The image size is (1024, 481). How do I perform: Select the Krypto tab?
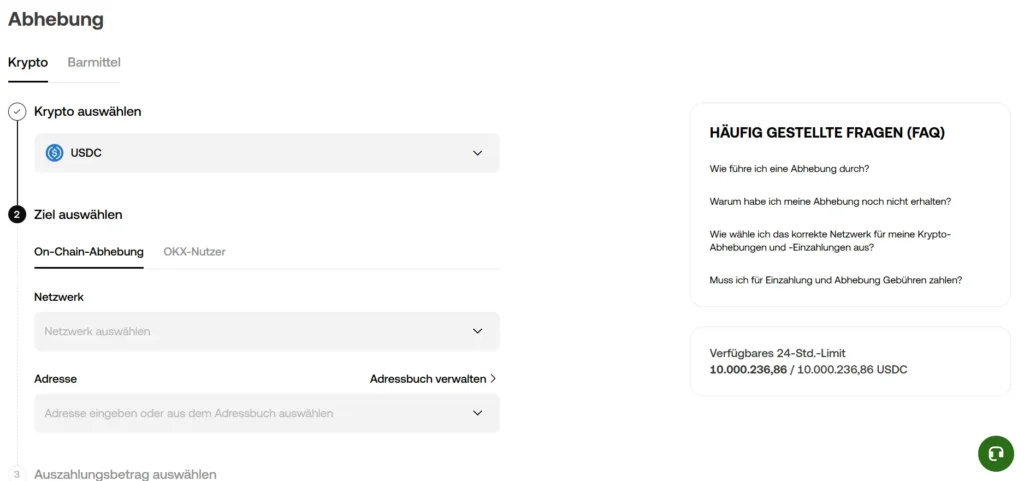(28, 62)
